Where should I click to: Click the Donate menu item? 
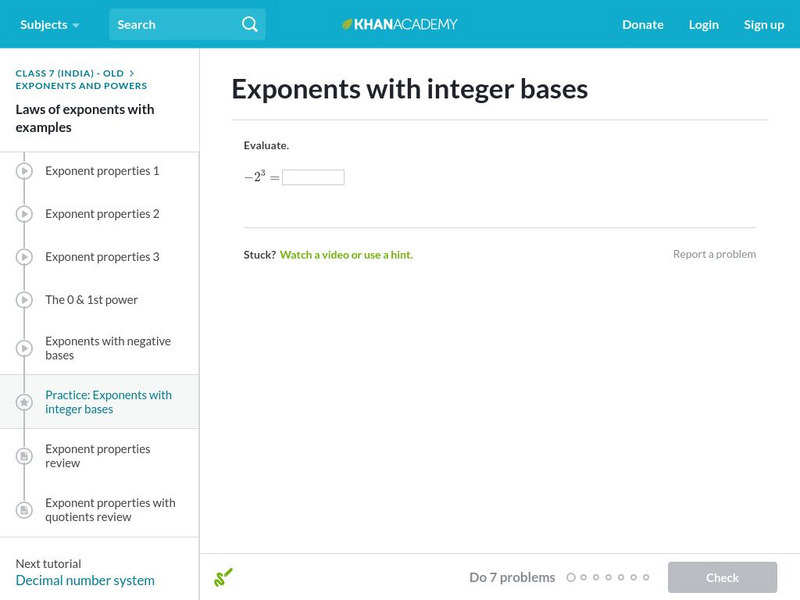pos(642,24)
